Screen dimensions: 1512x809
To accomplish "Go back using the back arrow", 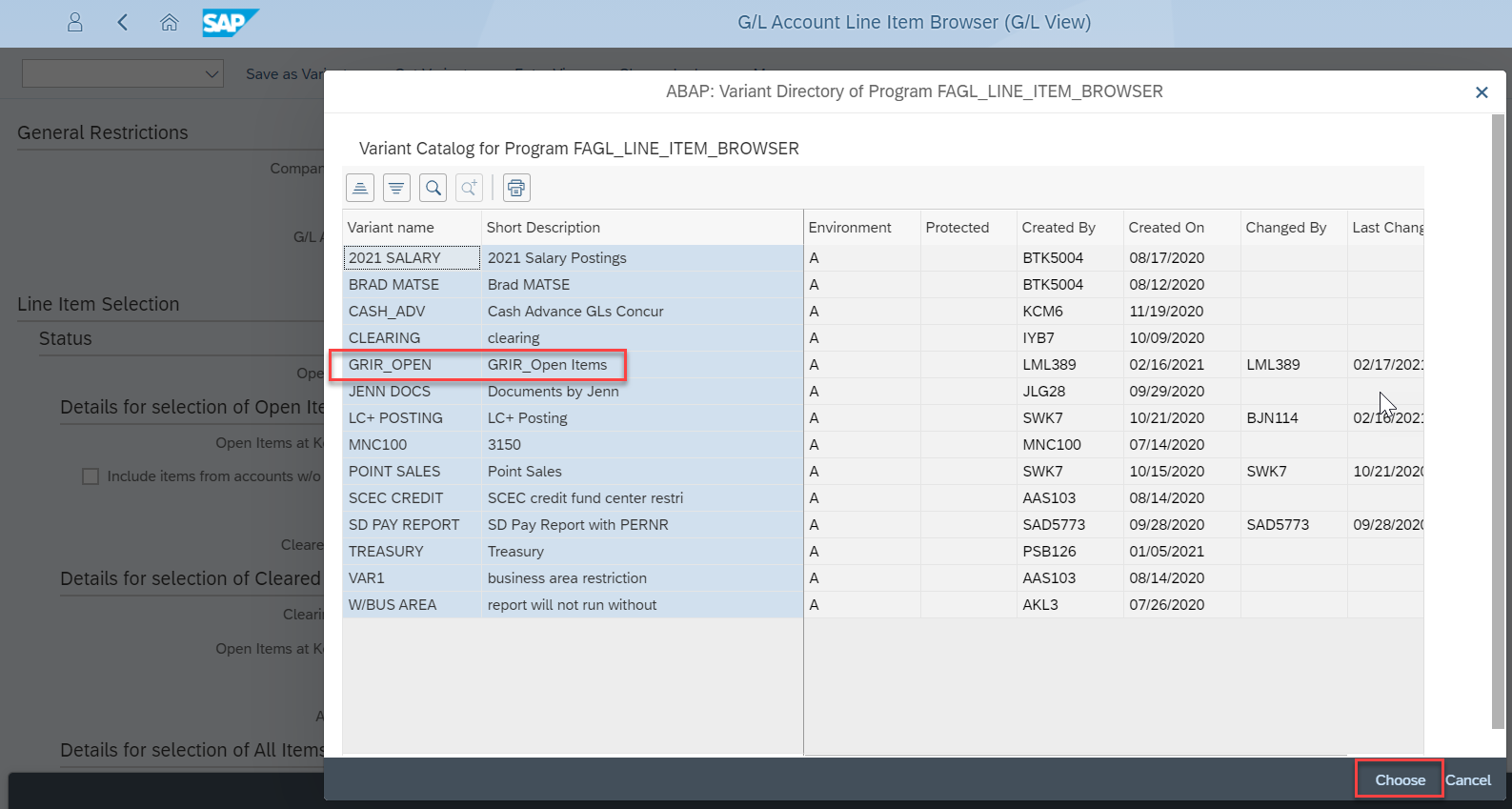I will coord(122,23).
